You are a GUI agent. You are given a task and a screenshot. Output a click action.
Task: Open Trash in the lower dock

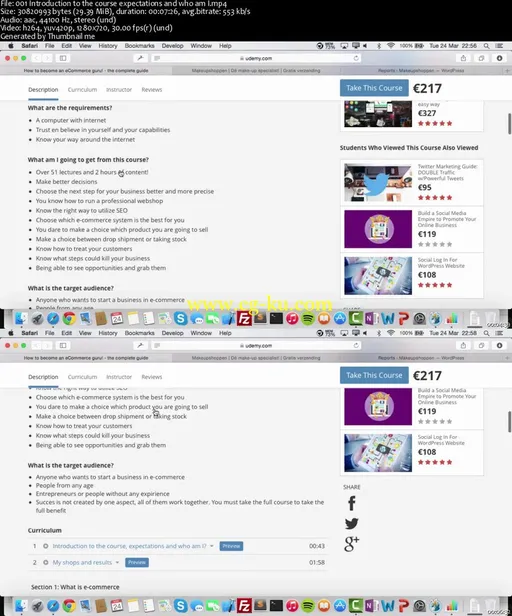[490, 605]
